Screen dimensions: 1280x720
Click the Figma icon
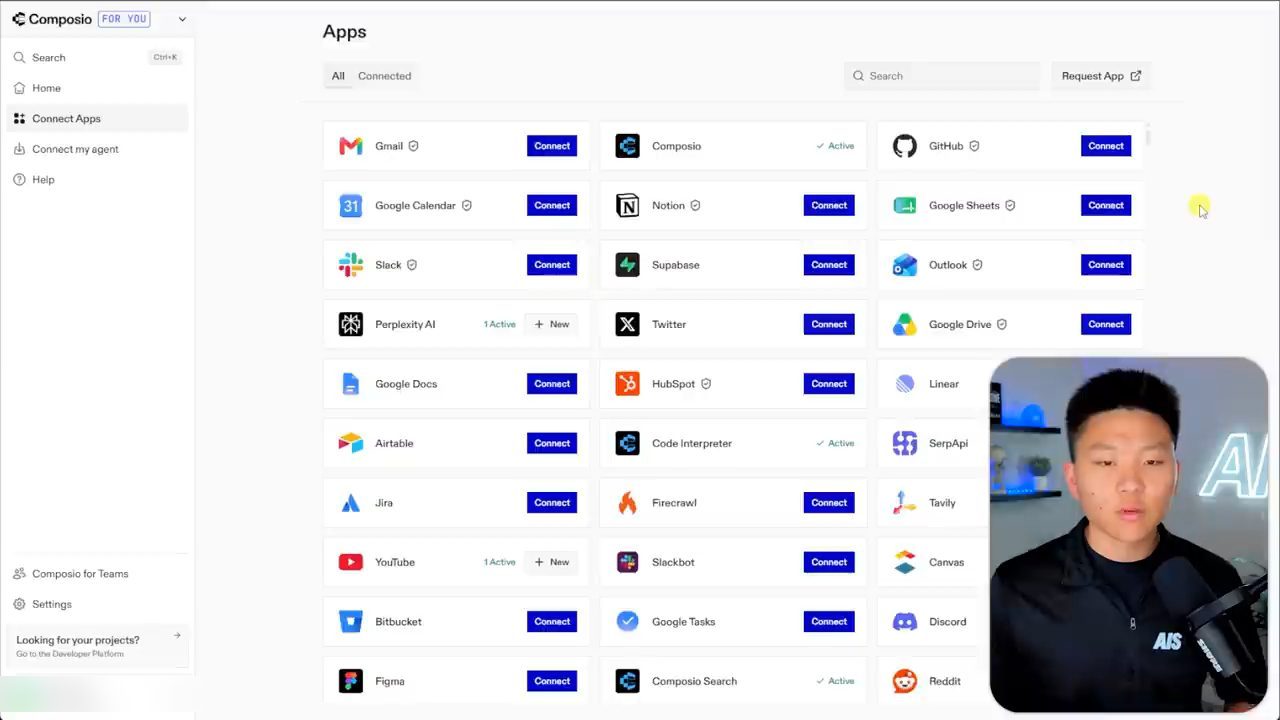[x=350, y=681]
